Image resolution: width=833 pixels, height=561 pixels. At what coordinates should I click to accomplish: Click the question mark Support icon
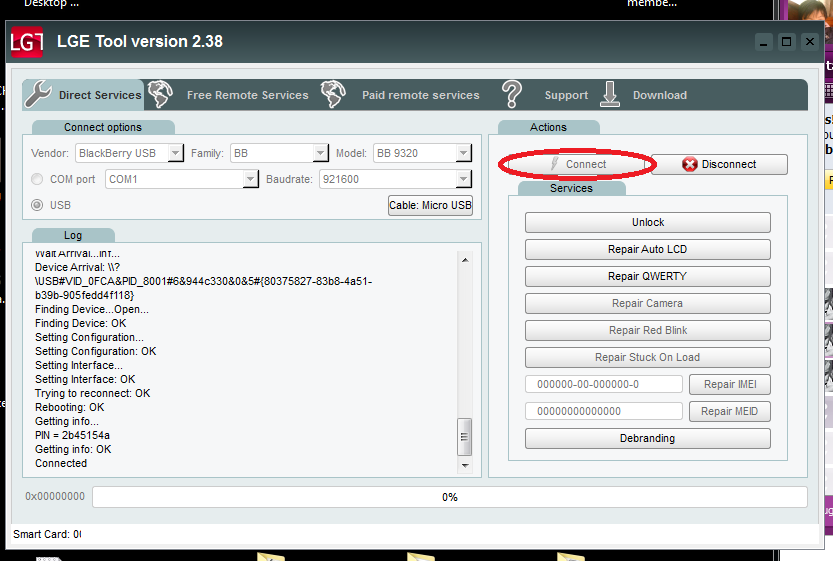click(512, 94)
